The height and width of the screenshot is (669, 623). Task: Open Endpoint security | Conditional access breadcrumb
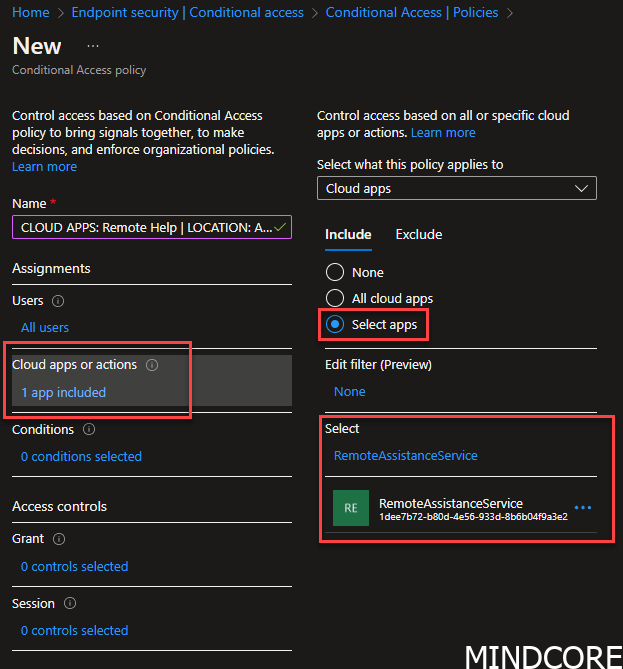pyautogui.click(x=187, y=12)
